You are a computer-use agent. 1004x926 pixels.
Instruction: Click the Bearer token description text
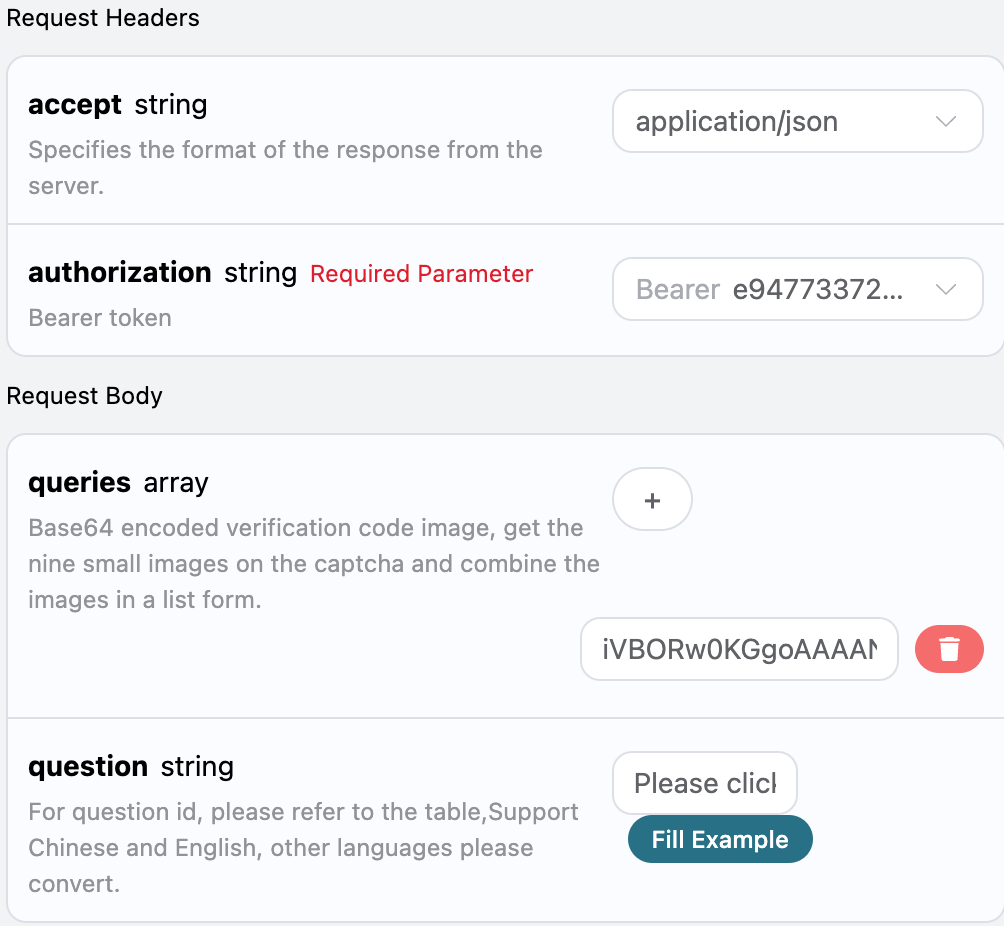click(x=100, y=318)
